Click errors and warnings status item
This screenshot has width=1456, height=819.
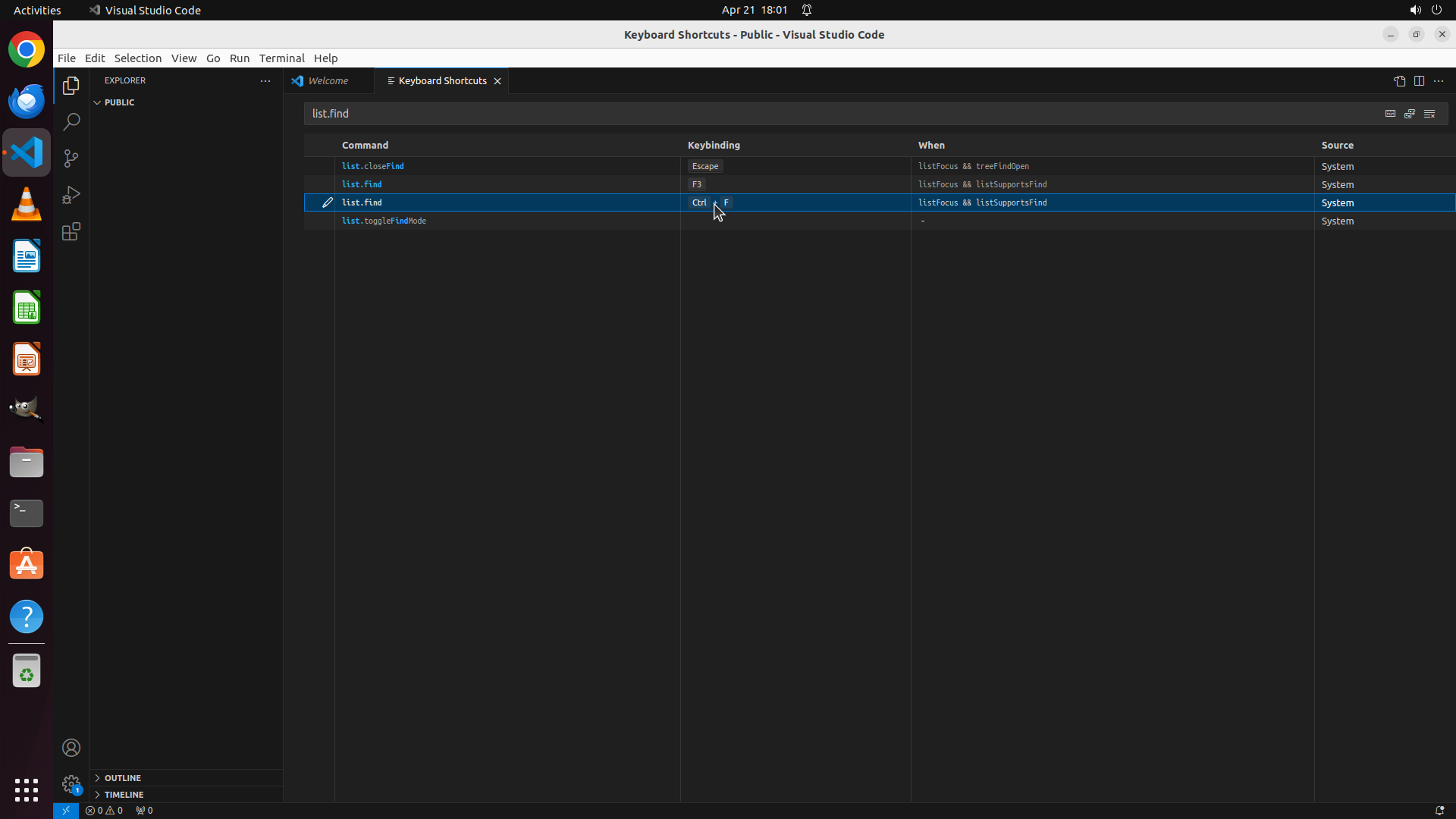click(104, 811)
